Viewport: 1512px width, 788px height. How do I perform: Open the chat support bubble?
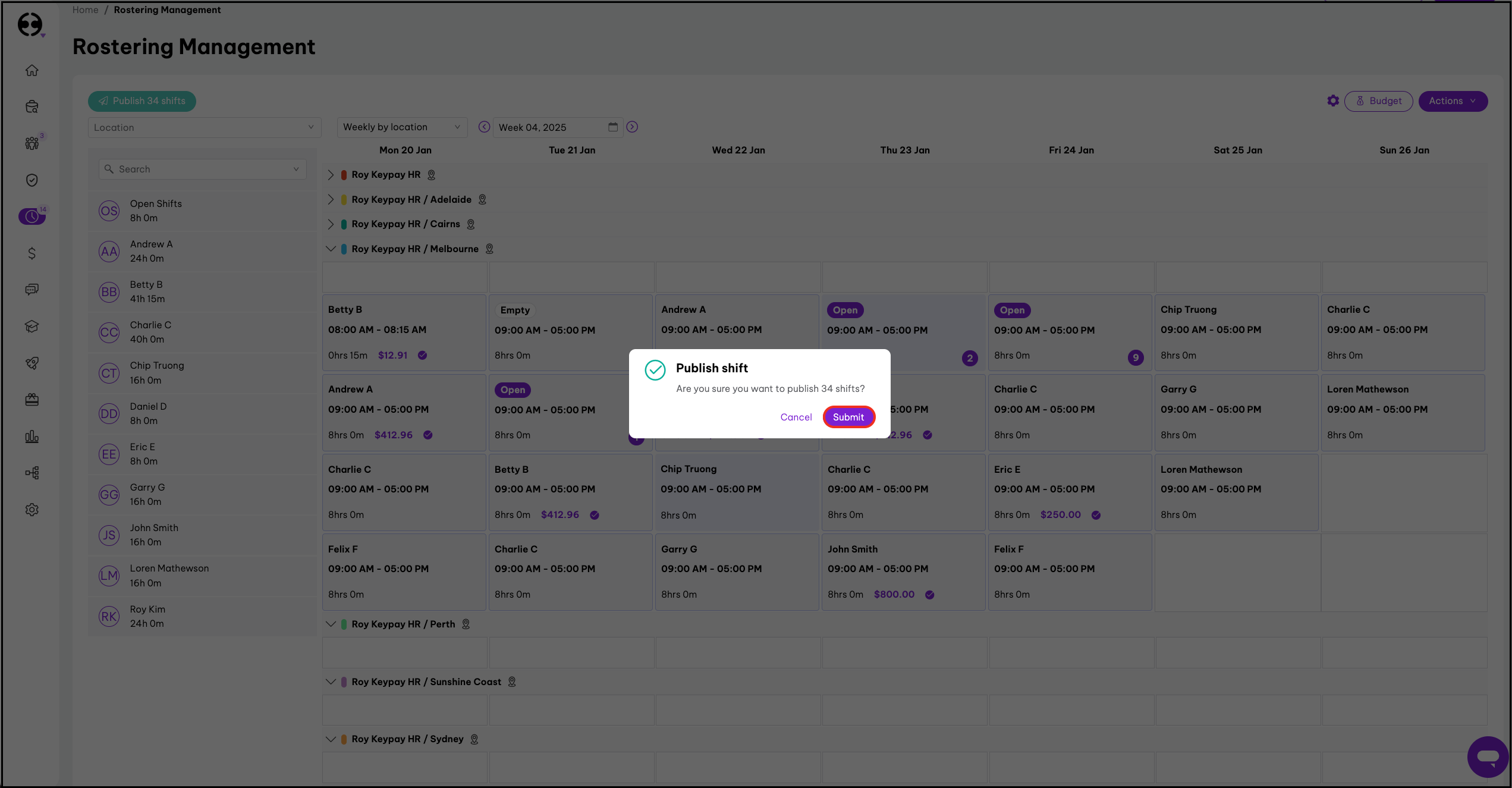(1488, 756)
